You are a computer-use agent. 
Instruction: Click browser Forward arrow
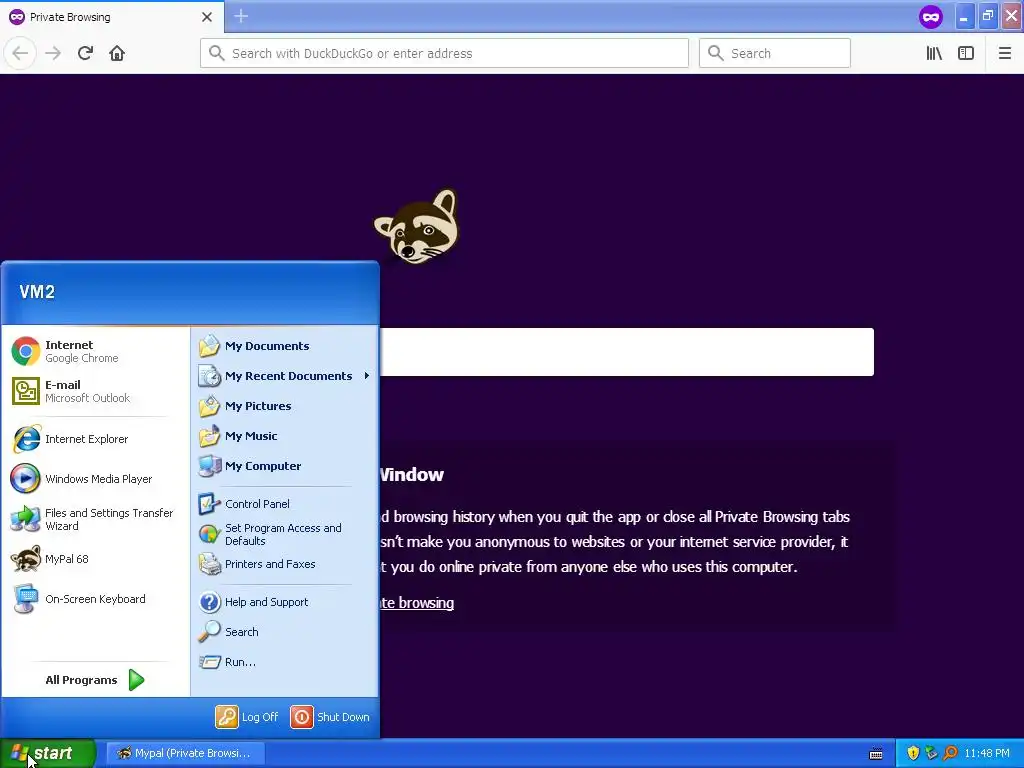(x=53, y=53)
